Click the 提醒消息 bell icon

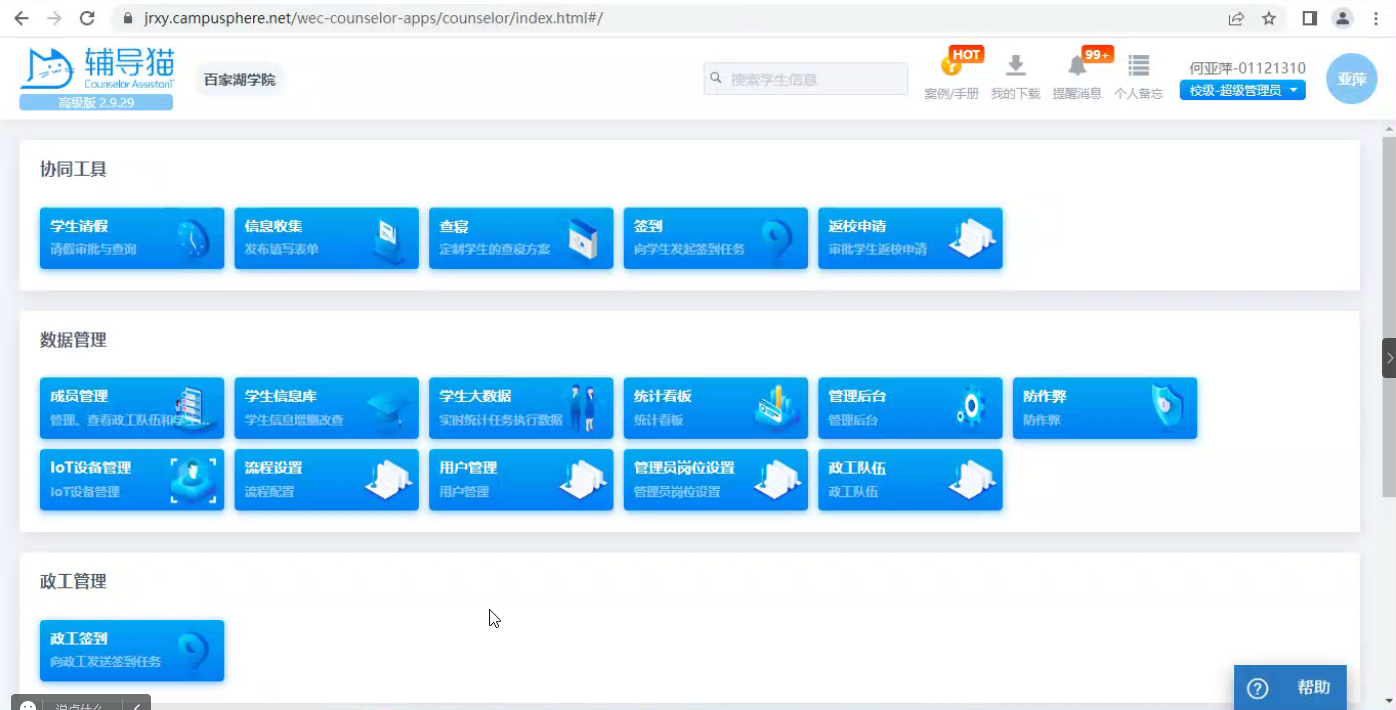(1077, 67)
